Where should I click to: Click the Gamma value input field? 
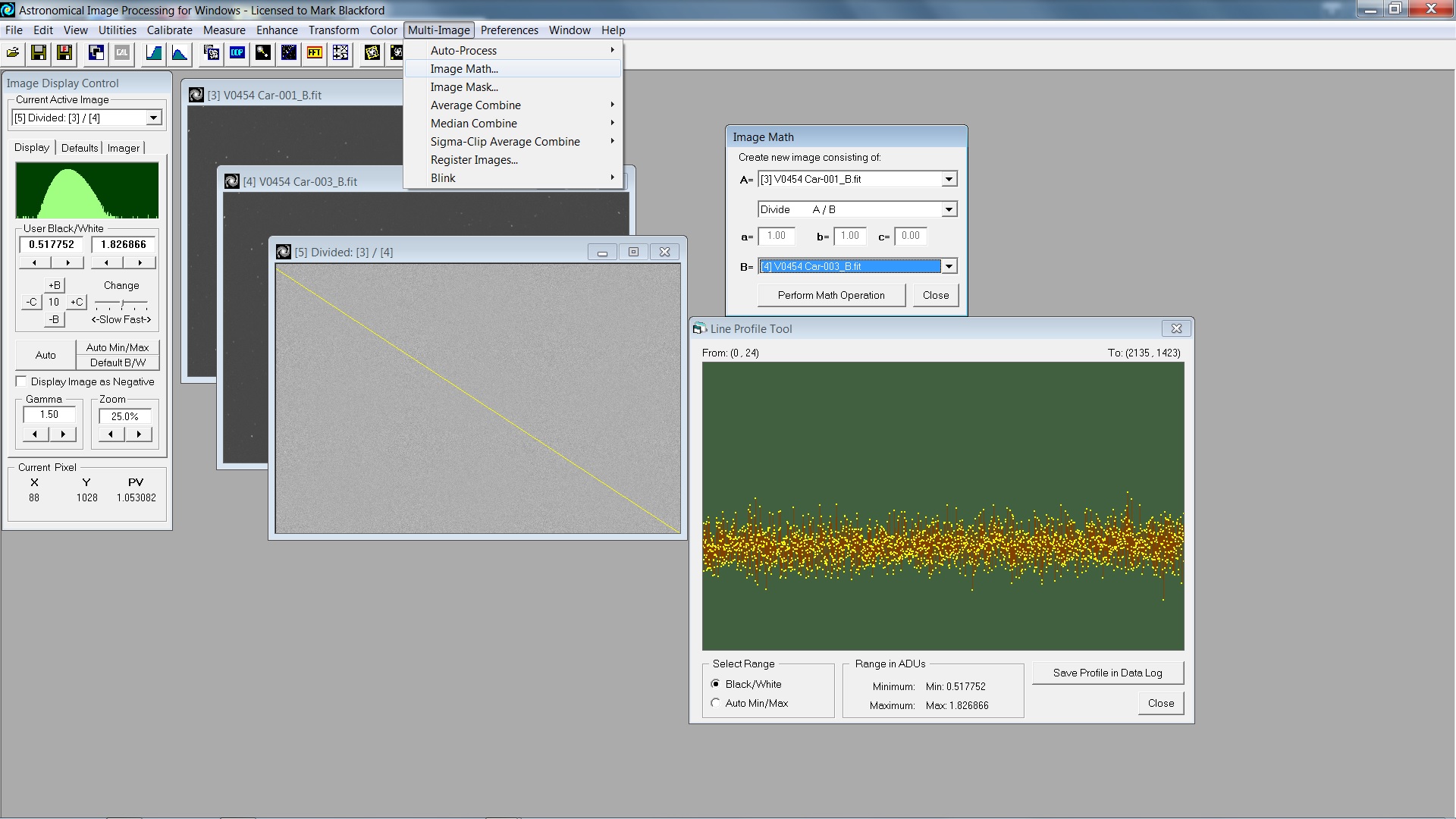click(x=49, y=415)
